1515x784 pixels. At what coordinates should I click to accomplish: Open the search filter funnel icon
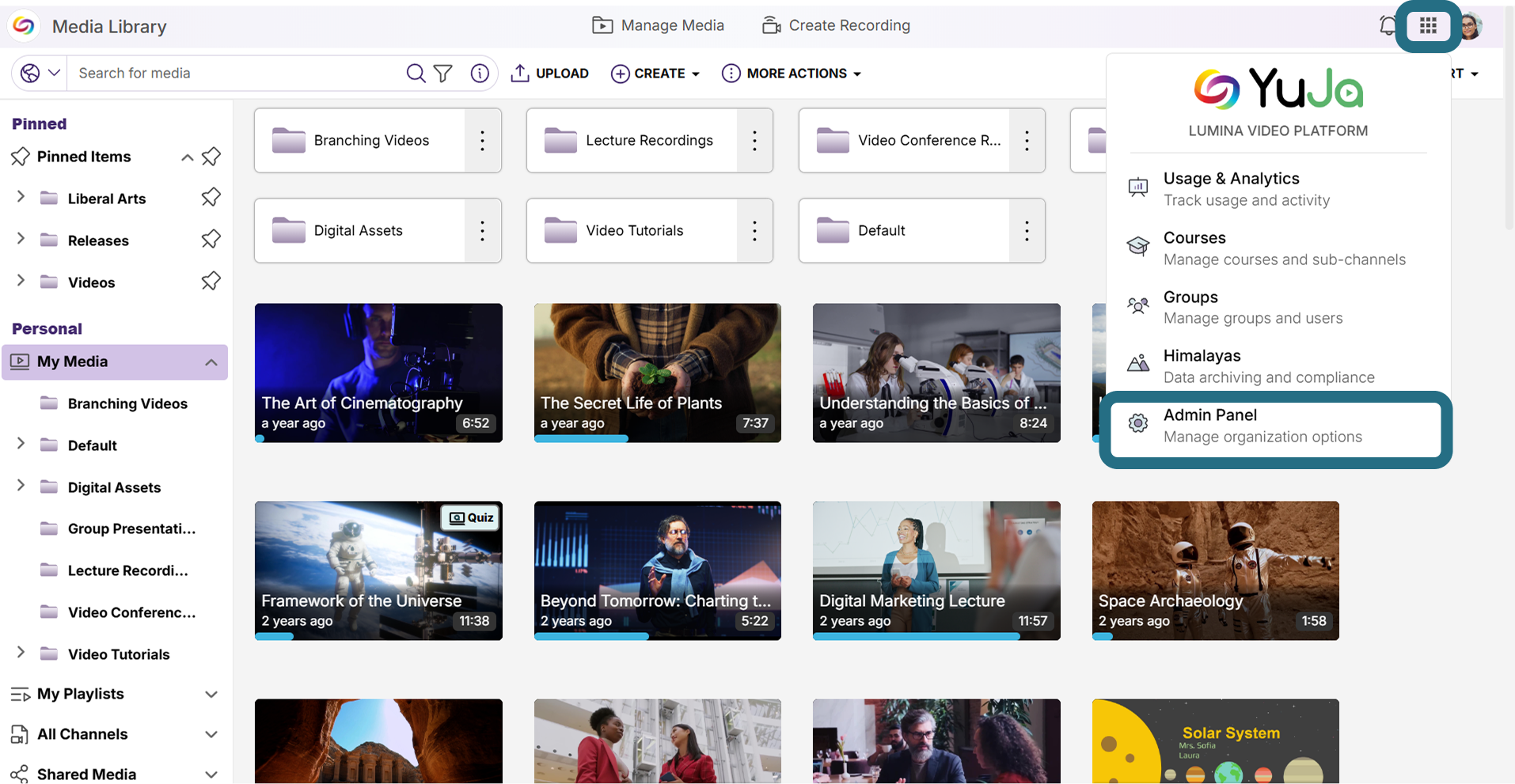coord(443,73)
